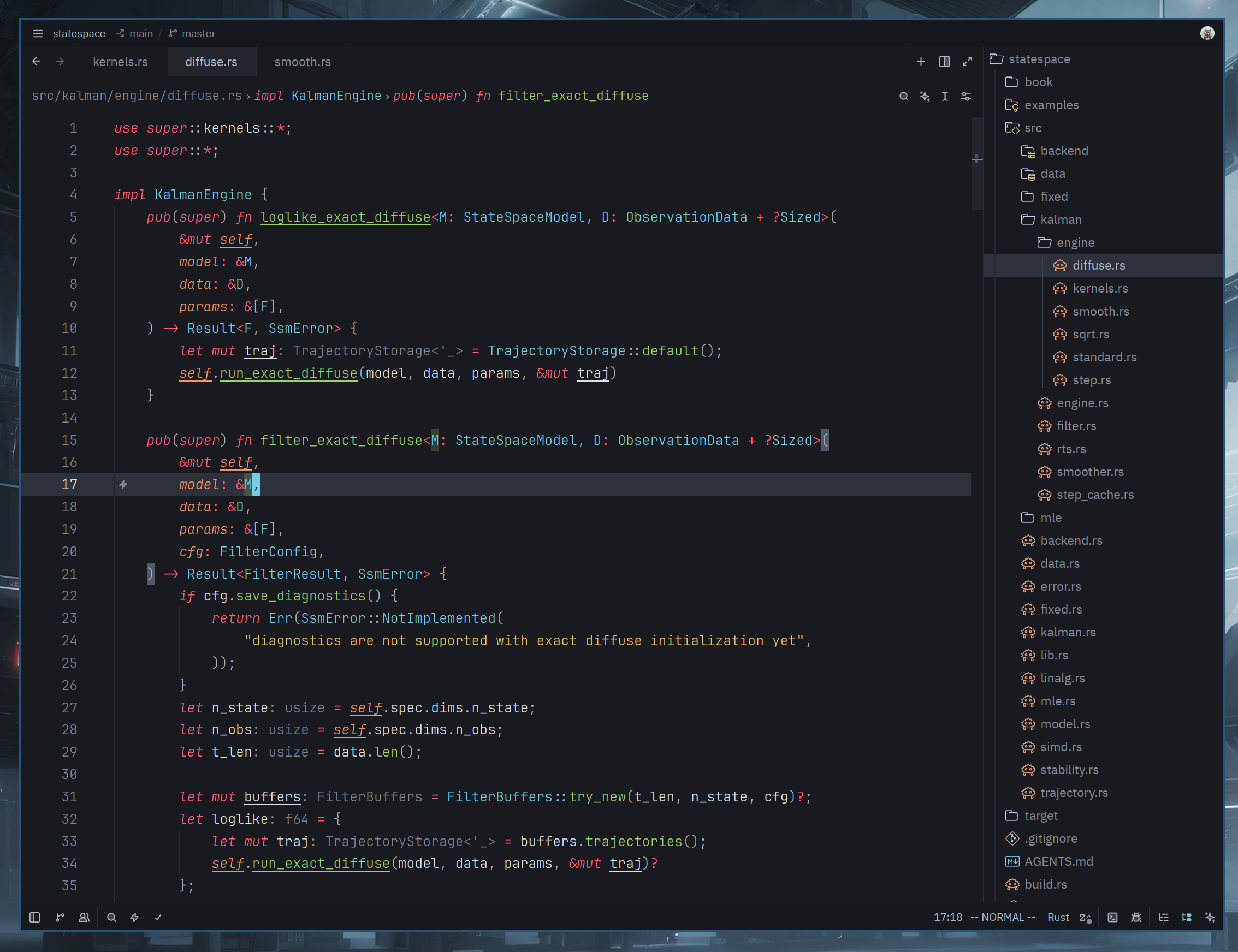Open the statespace project menu in title bar

click(79, 33)
